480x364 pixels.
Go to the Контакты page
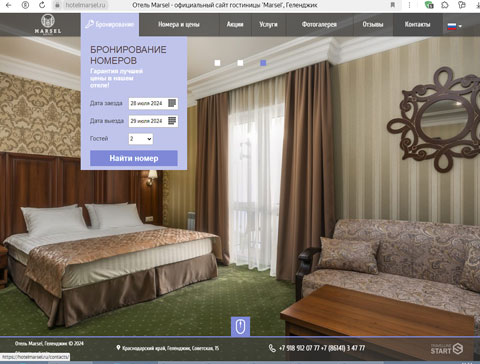coord(417,24)
